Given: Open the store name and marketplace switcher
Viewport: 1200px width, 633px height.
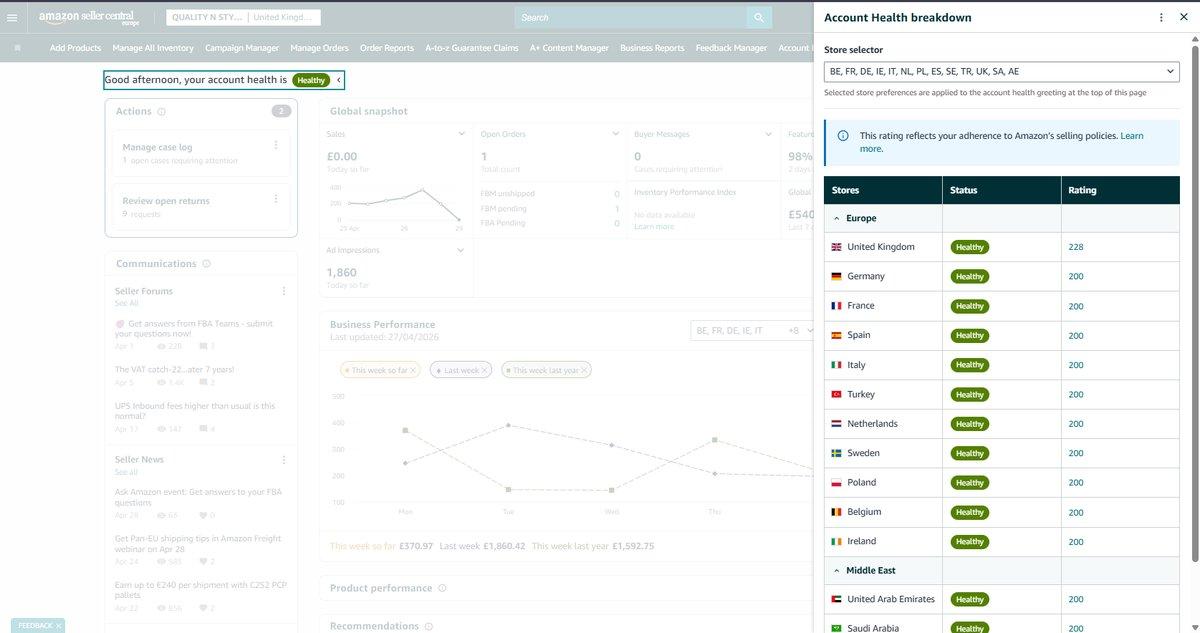Looking at the screenshot, I should click(243, 17).
